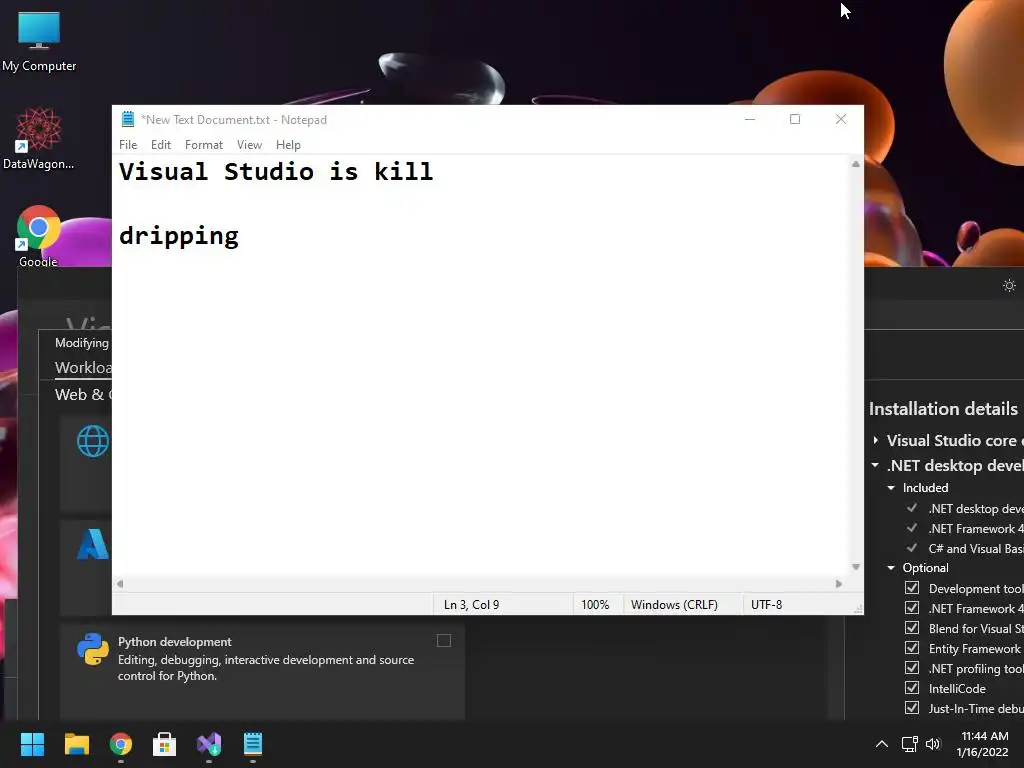The width and height of the screenshot is (1024, 768).
Task: Click the web globe workload icon
Action: click(x=93, y=441)
